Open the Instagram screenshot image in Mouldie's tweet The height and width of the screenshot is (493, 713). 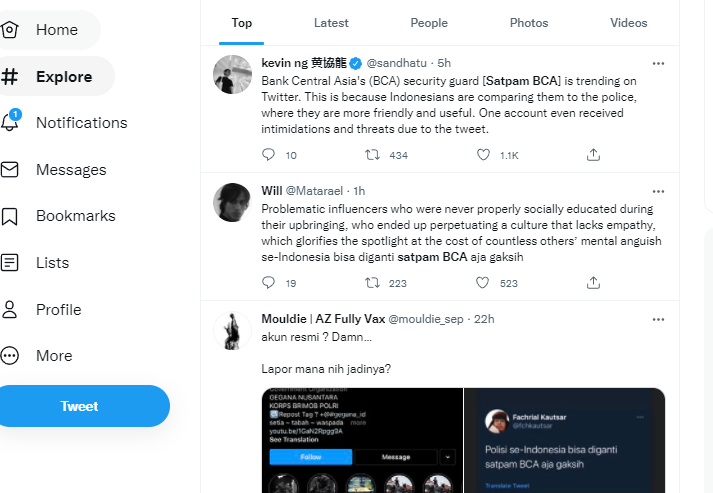[x=362, y=440]
